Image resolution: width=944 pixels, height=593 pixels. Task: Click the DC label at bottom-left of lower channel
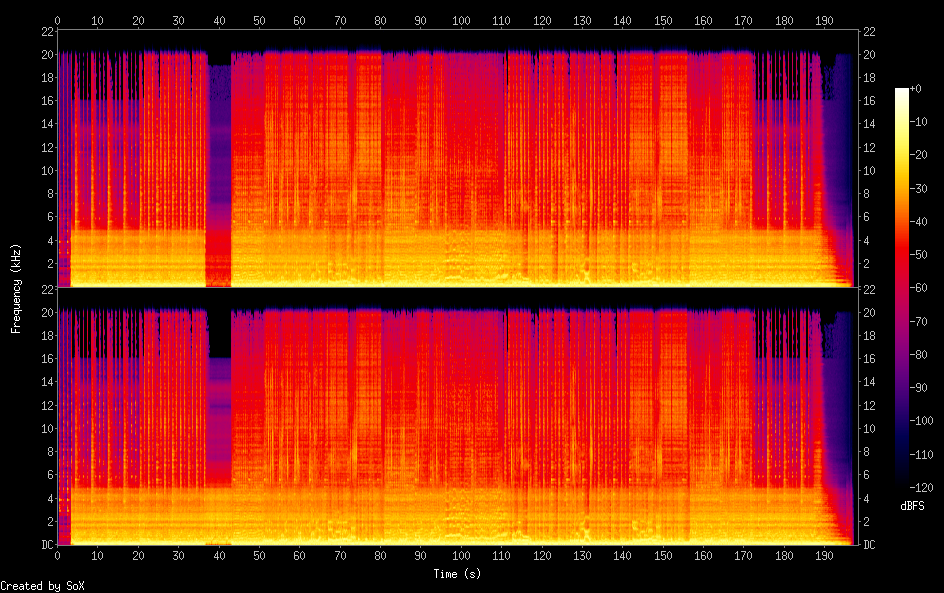pyautogui.click(x=45, y=545)
